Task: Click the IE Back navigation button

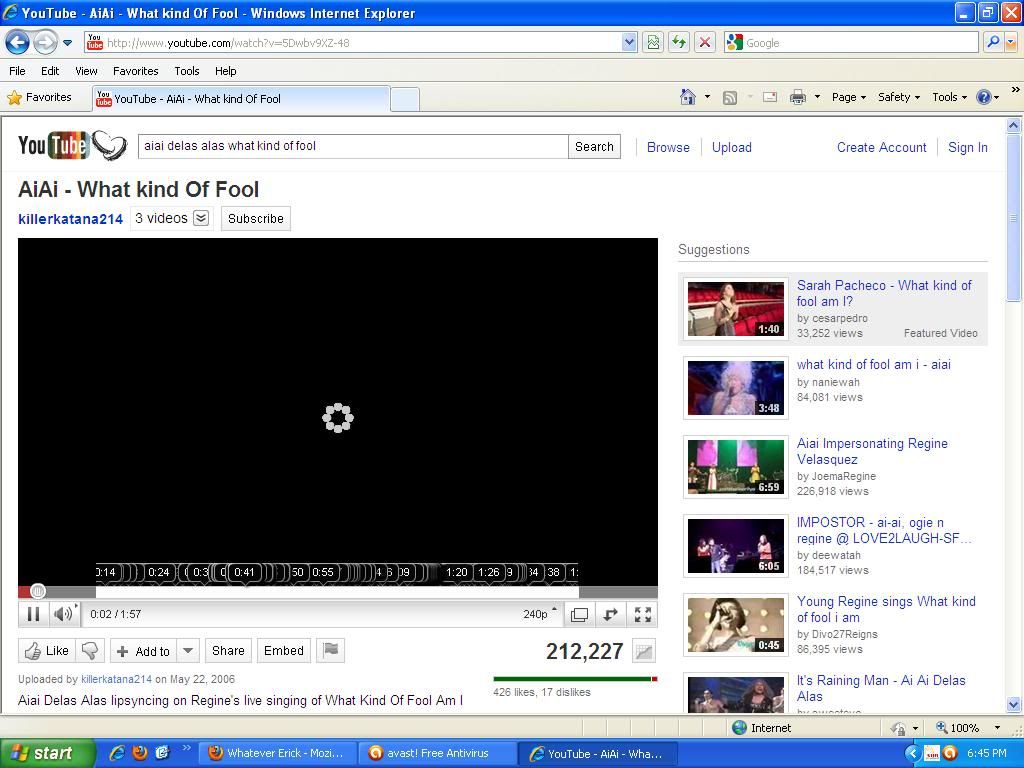Action: pos(18,43)
